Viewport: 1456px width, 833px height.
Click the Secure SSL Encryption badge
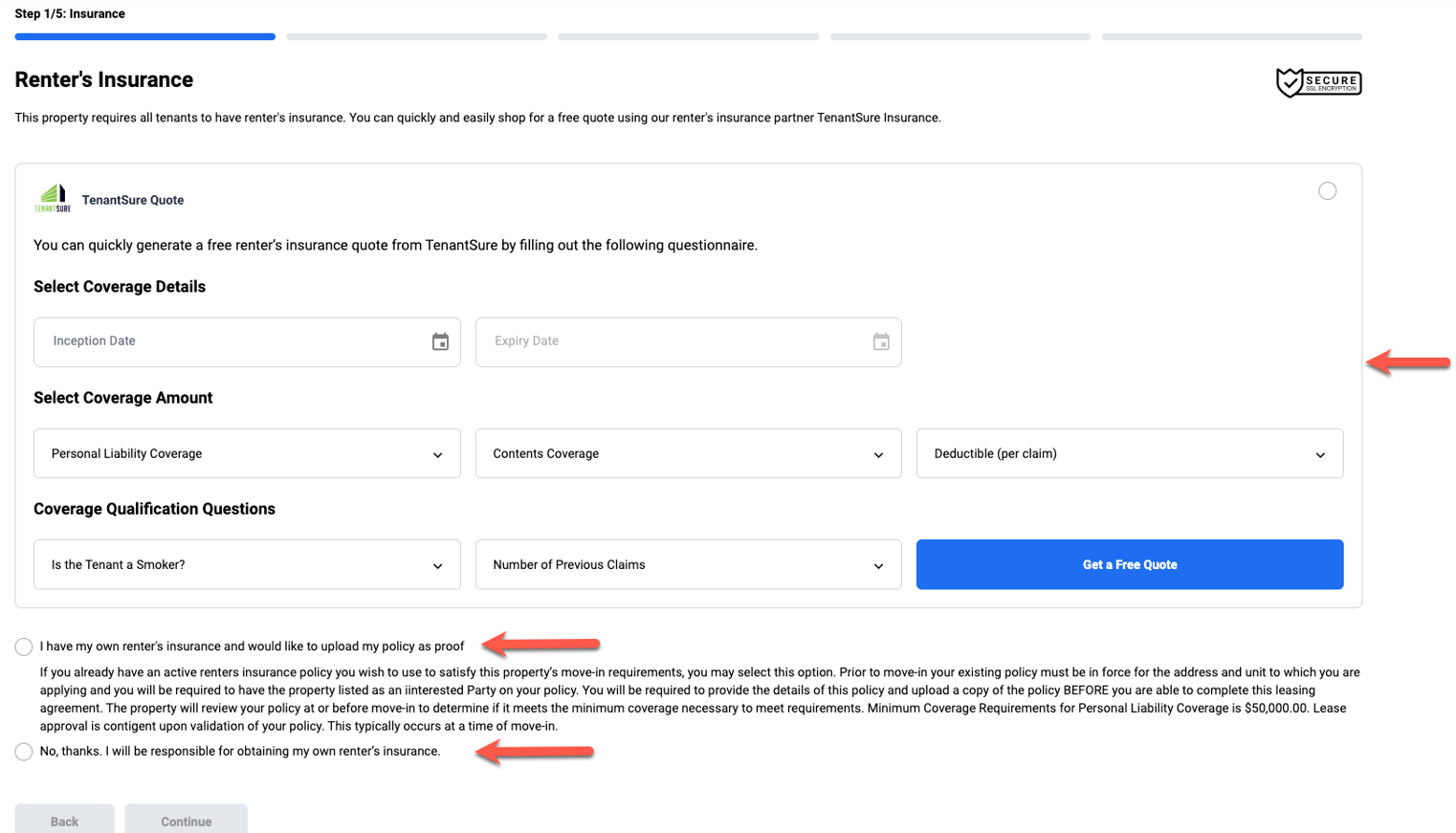point(1318,83)
